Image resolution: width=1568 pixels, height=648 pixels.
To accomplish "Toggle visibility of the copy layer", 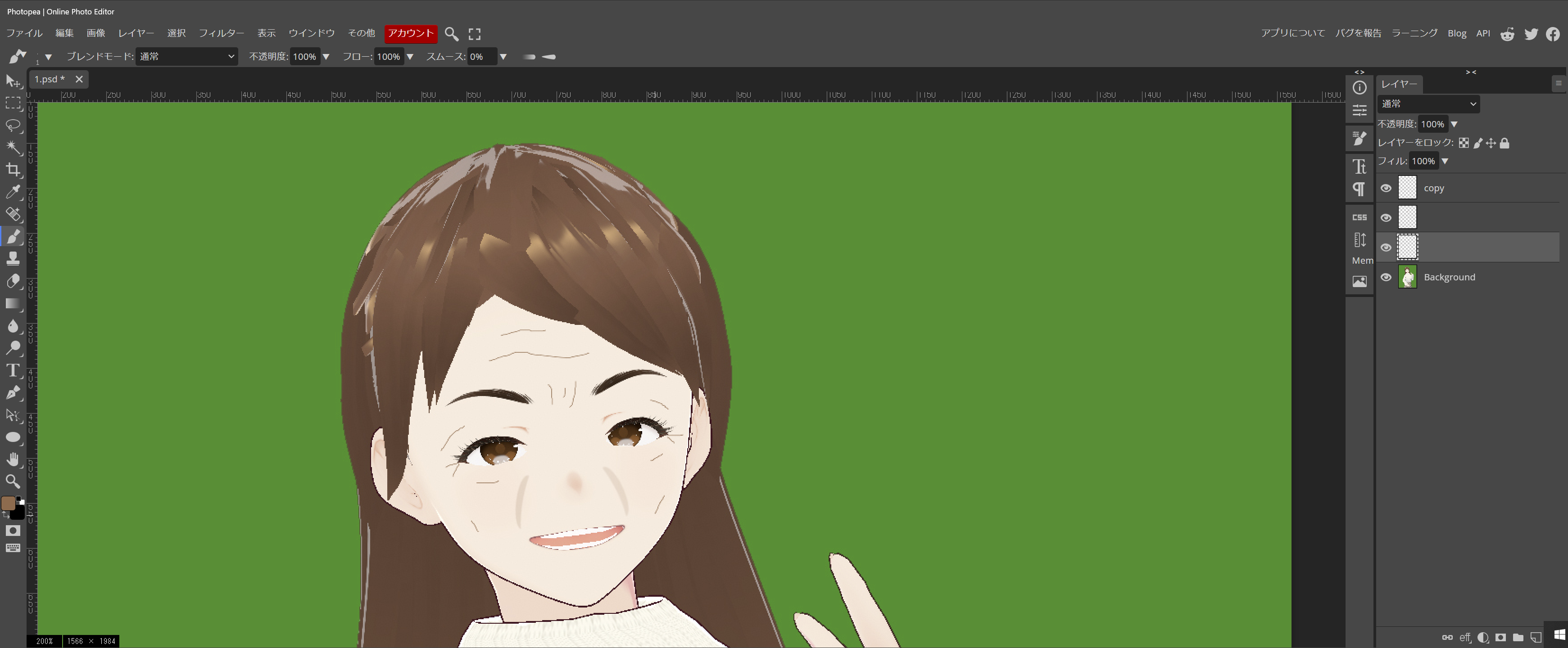I will coord(1386,188).
